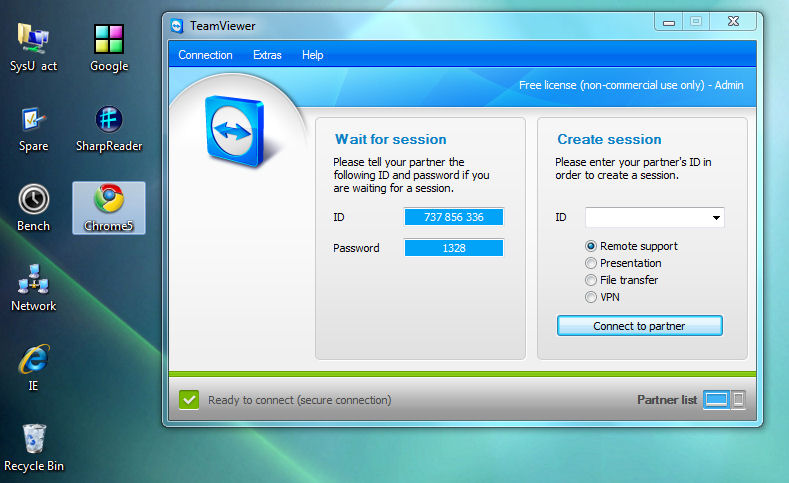Click the partner ID input field
Image resolution: width=789 pixels, height=483 pixels.
654,217
